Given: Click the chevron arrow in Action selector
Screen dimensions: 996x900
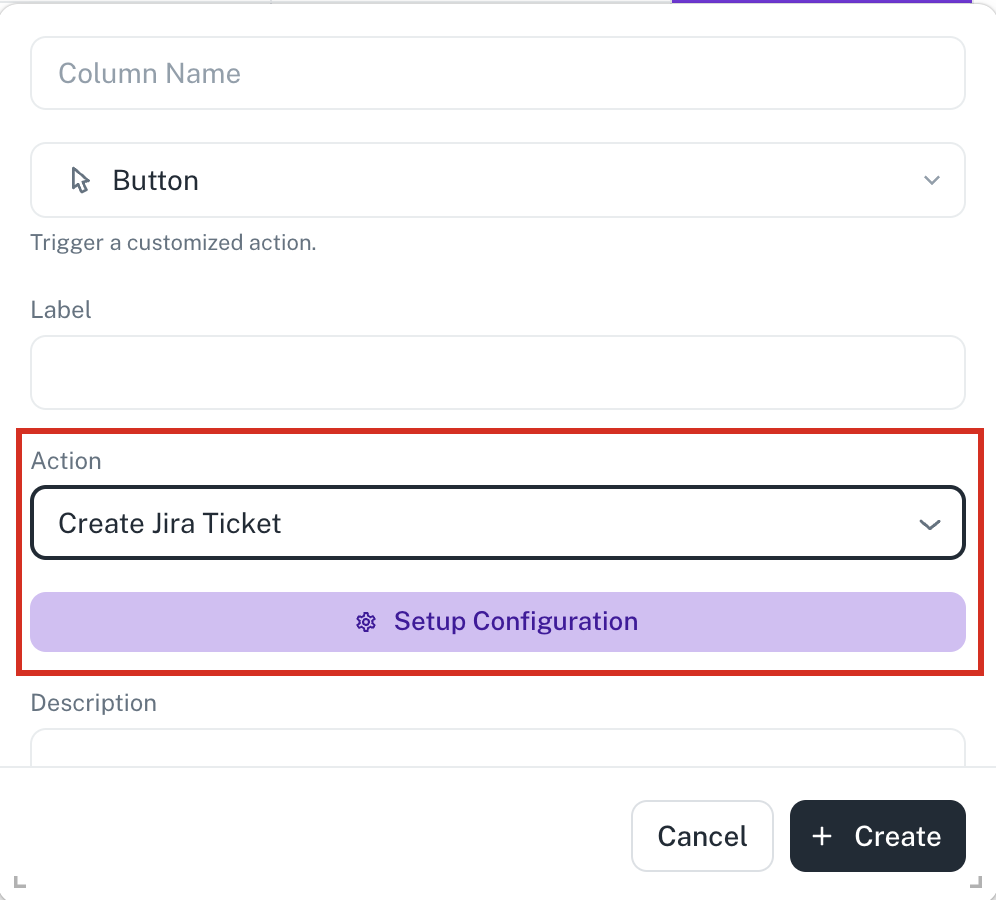Looking at the screenshot, I should coord(930,525).
